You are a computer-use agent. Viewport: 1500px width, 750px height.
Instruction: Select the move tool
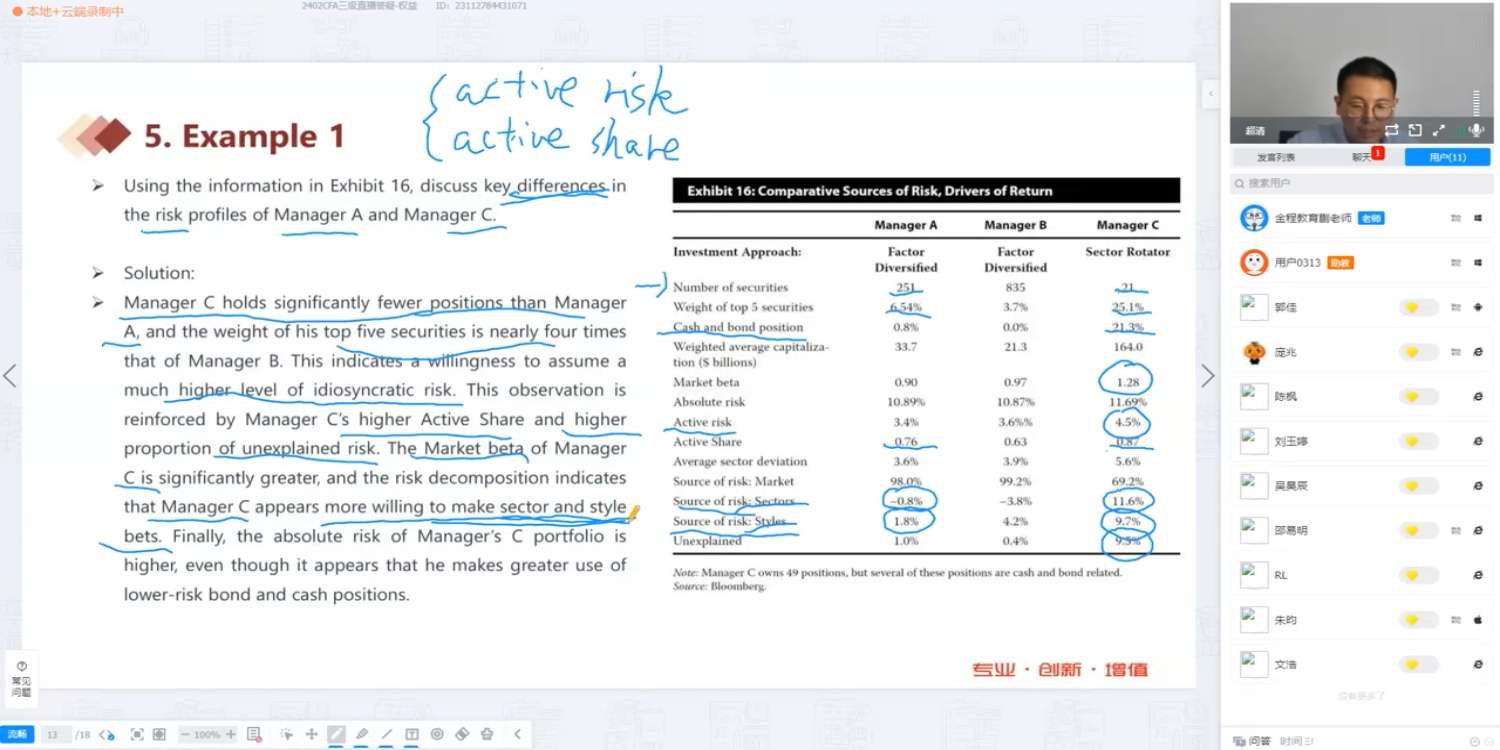tap(311, 735)
